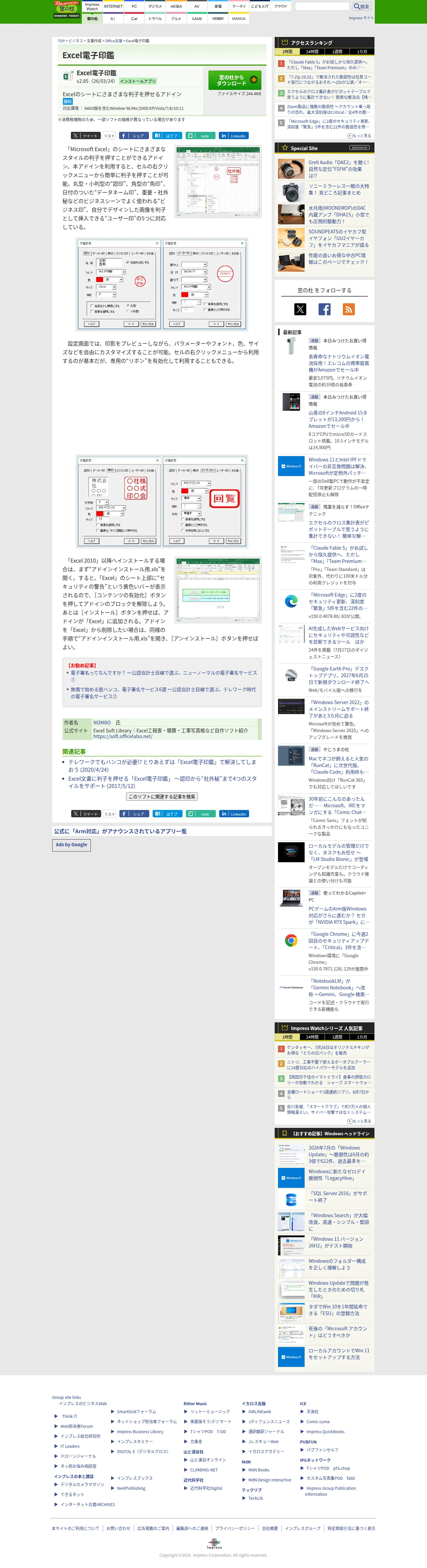Open the AKIBA site tab in header
This screenshot has height=1568, width=427.
(176, 6)
